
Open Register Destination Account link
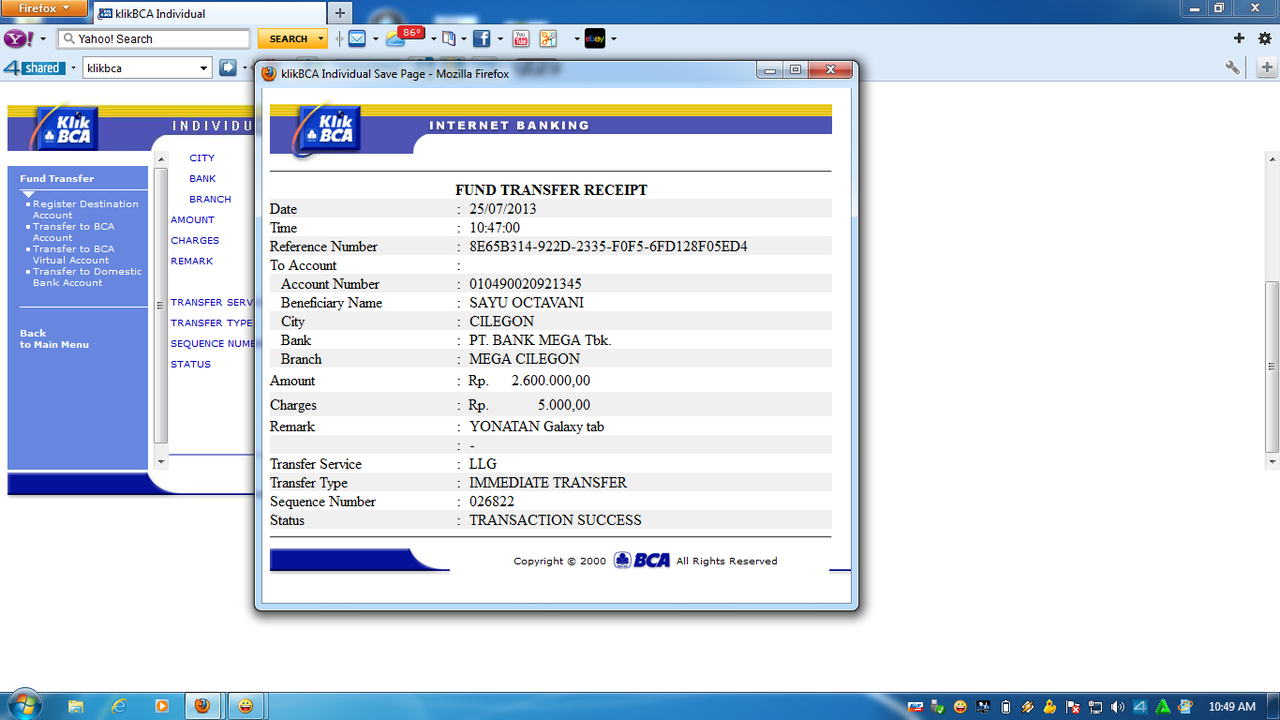[85, 209]
